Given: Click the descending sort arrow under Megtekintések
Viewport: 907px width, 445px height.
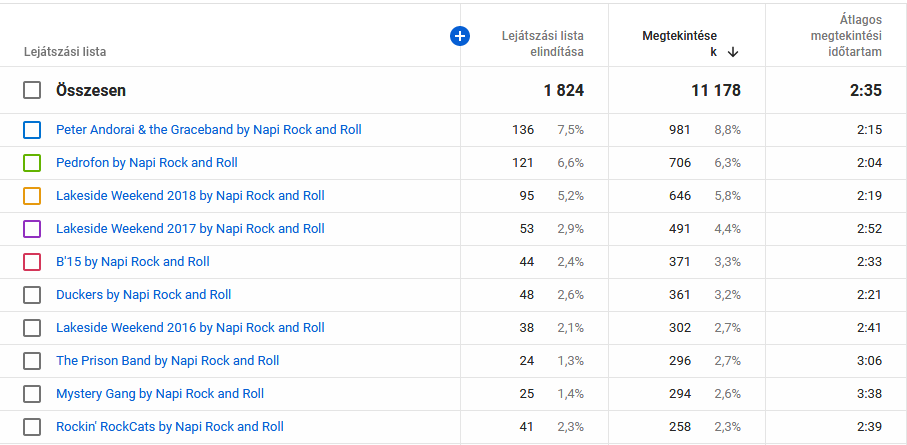Looking at the screenshot, I should tap(733, 52).
